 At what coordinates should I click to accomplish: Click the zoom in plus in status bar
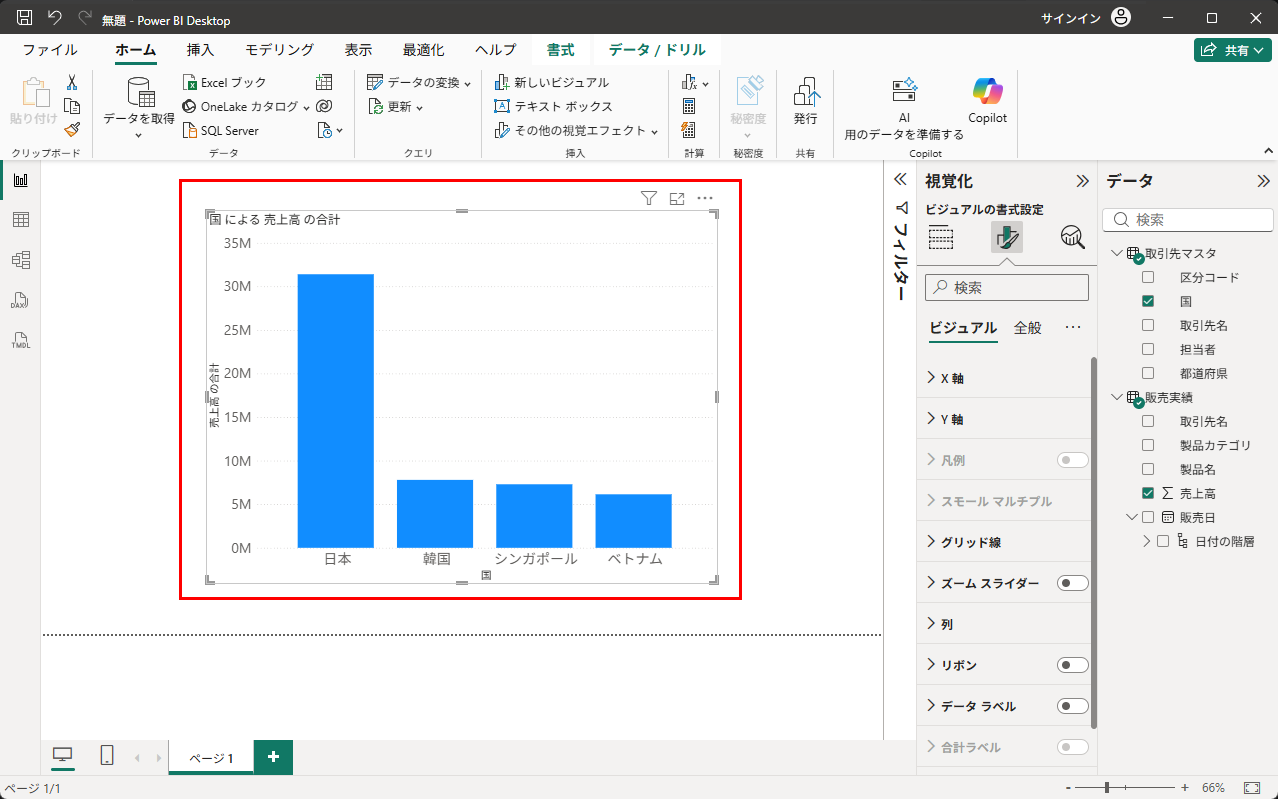(x=1185, y=788)
